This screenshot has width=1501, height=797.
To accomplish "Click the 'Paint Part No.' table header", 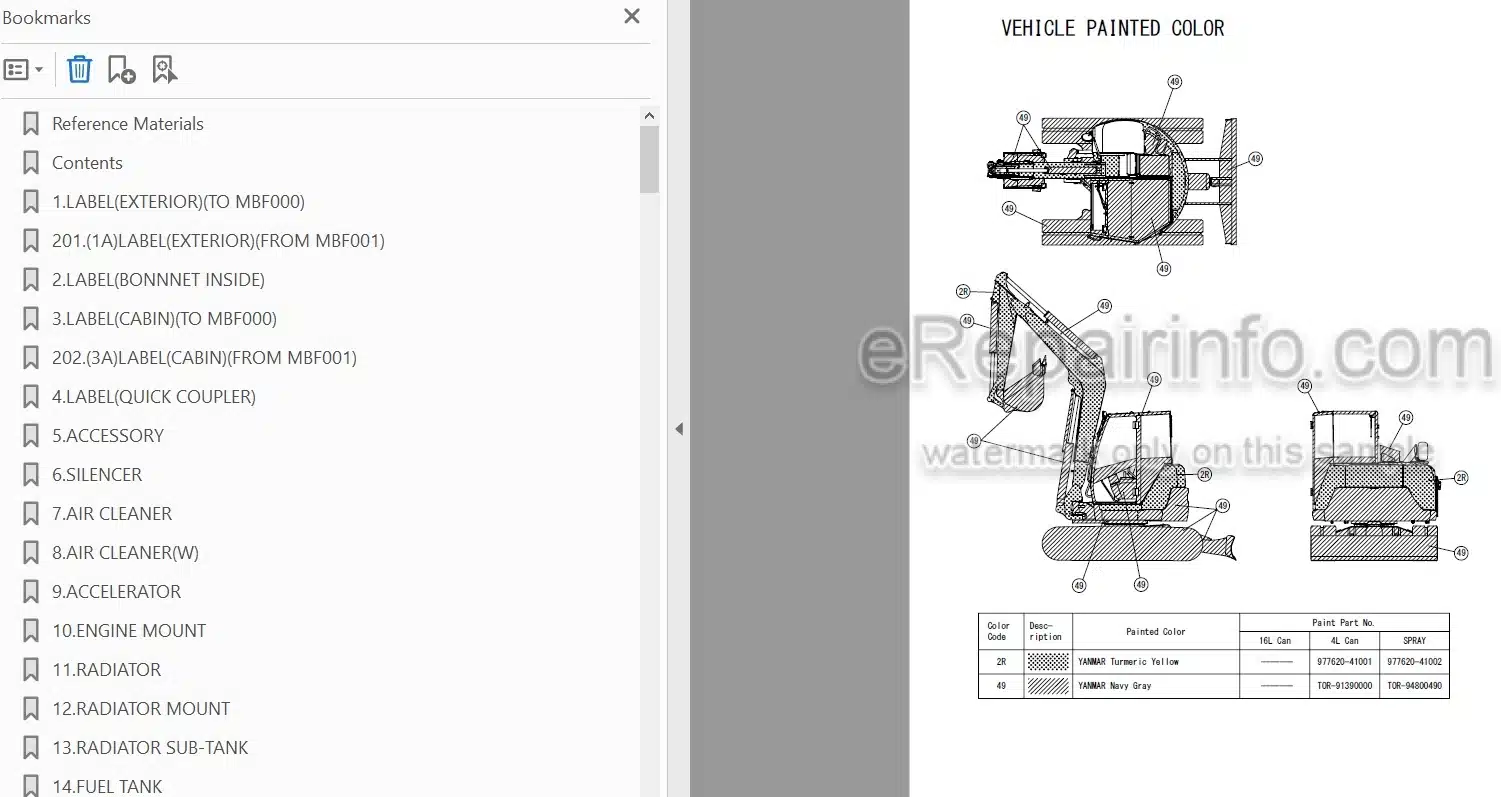I will point(1343,623).
